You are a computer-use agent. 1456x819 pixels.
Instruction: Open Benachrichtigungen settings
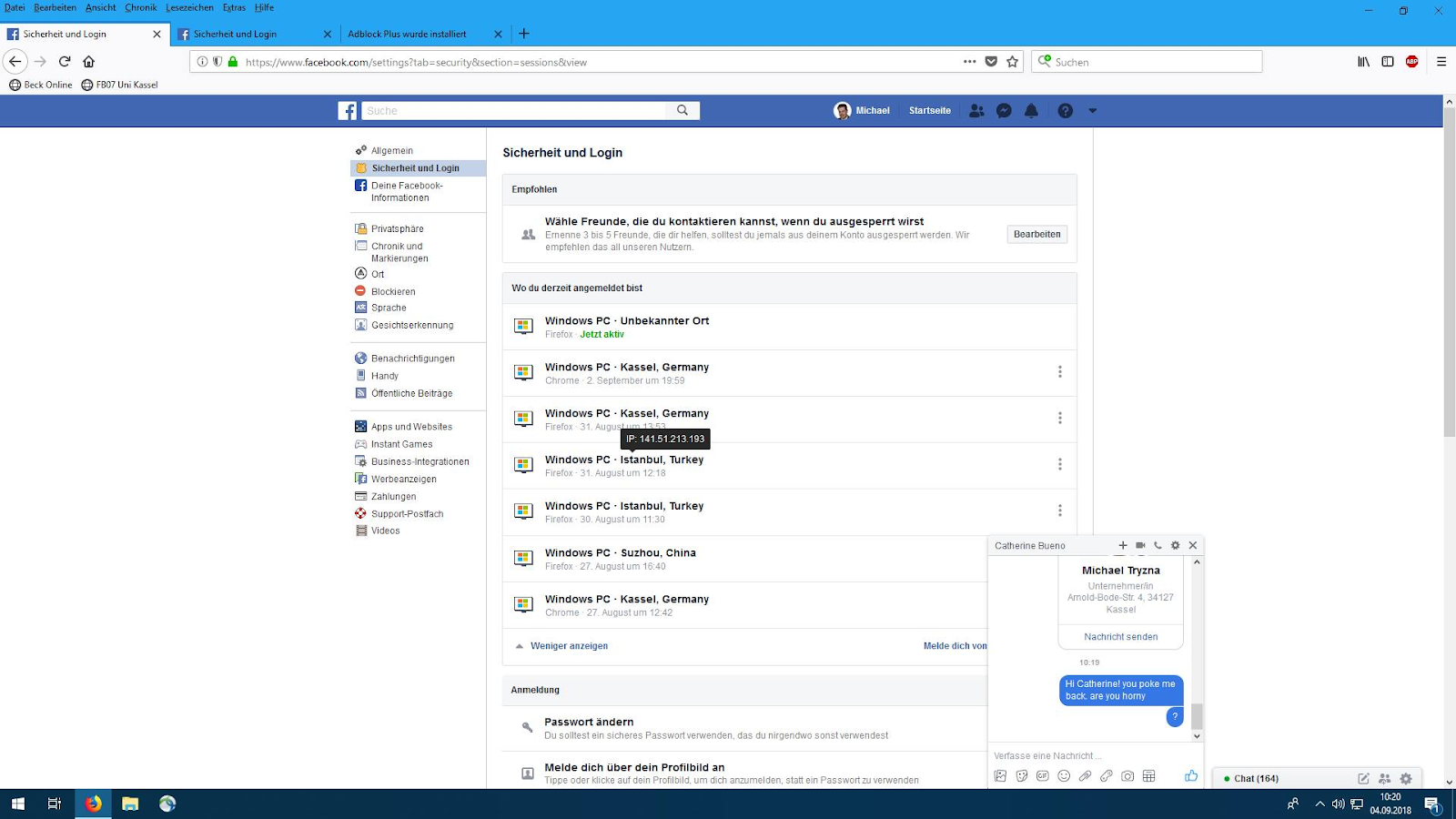pos(412,359)
